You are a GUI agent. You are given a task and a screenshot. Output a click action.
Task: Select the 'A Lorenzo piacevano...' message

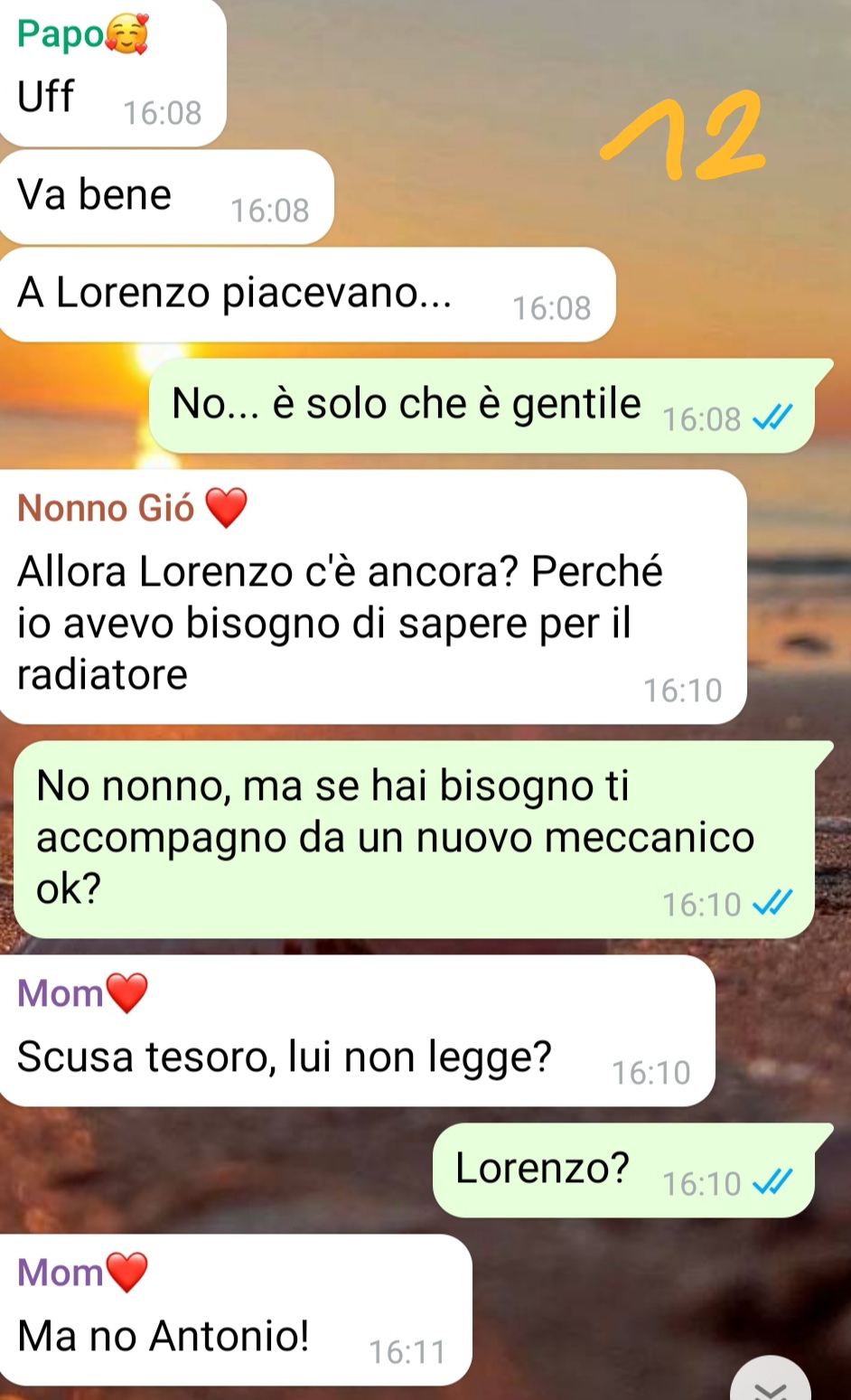[307, 295]
